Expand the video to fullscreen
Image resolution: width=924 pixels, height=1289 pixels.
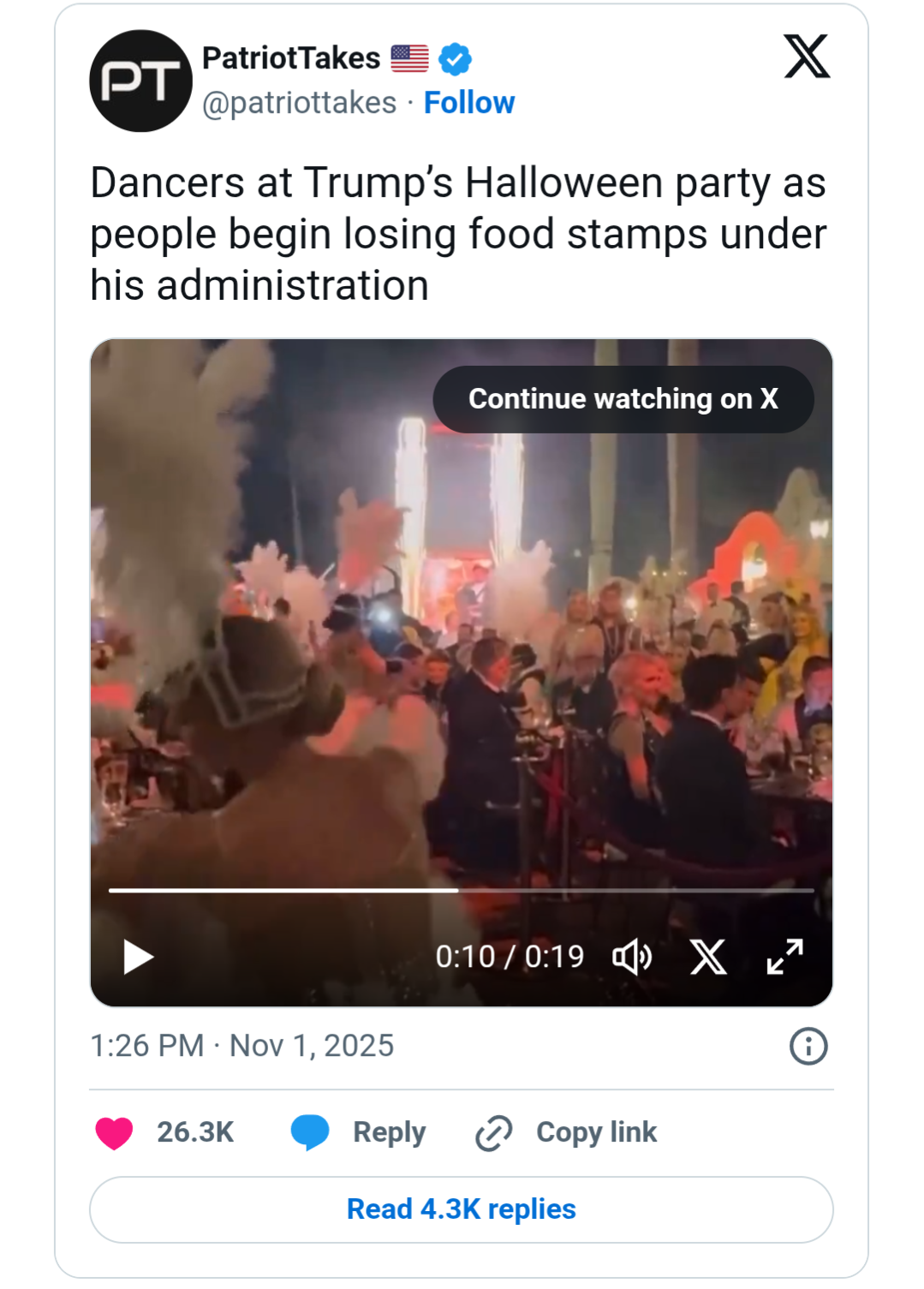(784, 957)
